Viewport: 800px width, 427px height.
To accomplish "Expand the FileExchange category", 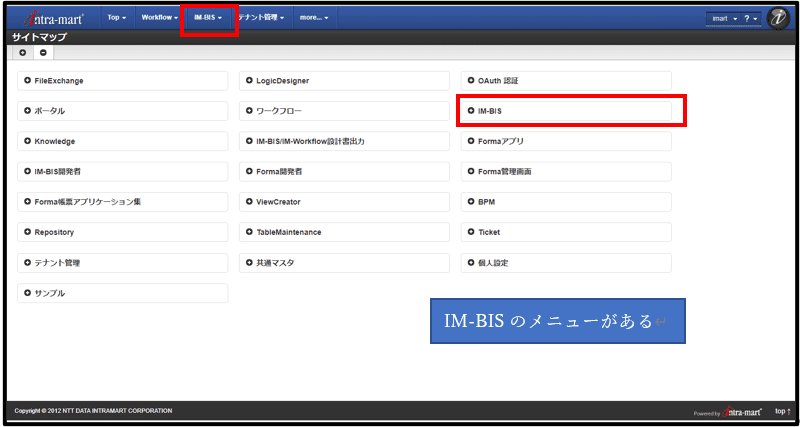I will pos(122,81).
